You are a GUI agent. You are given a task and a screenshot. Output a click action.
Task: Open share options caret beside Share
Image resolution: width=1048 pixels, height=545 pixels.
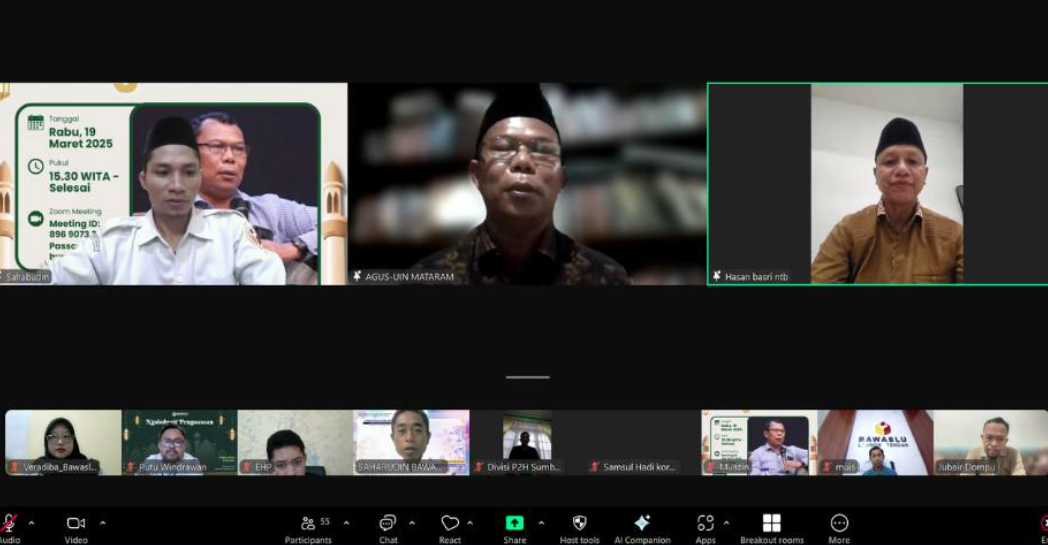click(541, 523)
